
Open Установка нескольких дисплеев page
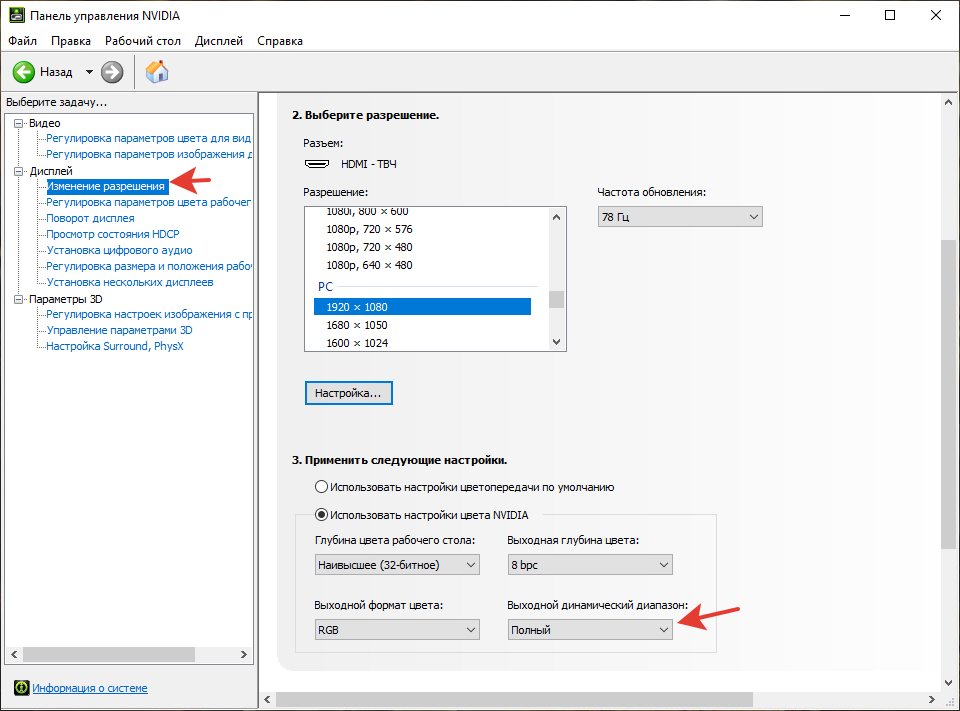(x=130, y=282)
